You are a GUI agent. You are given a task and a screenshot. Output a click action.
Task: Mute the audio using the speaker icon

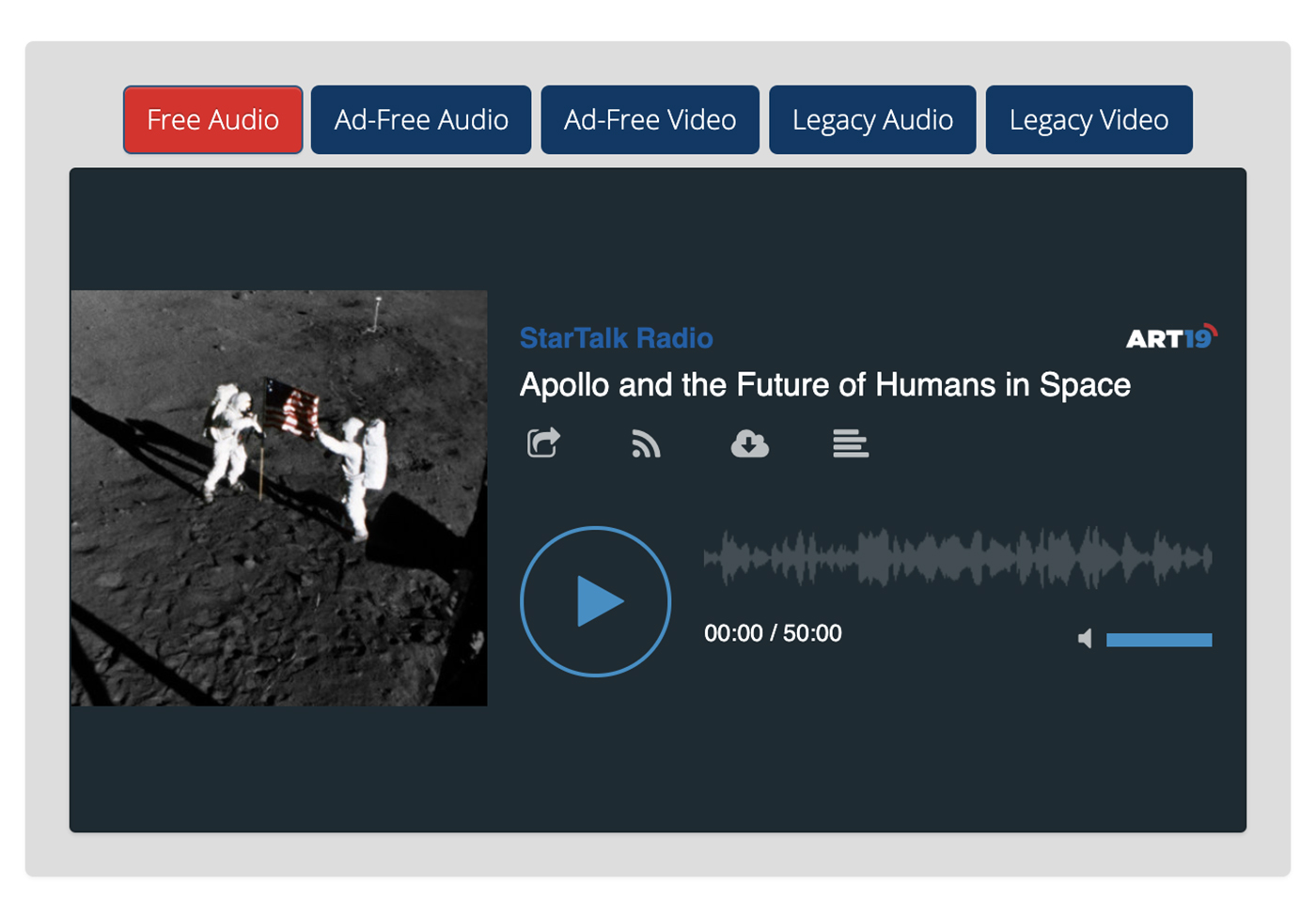coord(1085,637)
